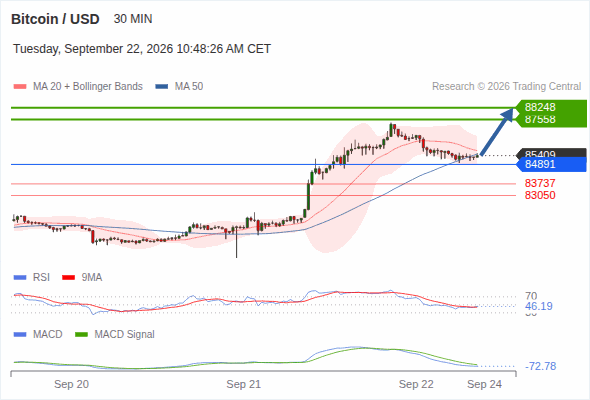This screenshot has width=590, height=400.
Task: Click the RSI value 46.19
Action: 539,306
